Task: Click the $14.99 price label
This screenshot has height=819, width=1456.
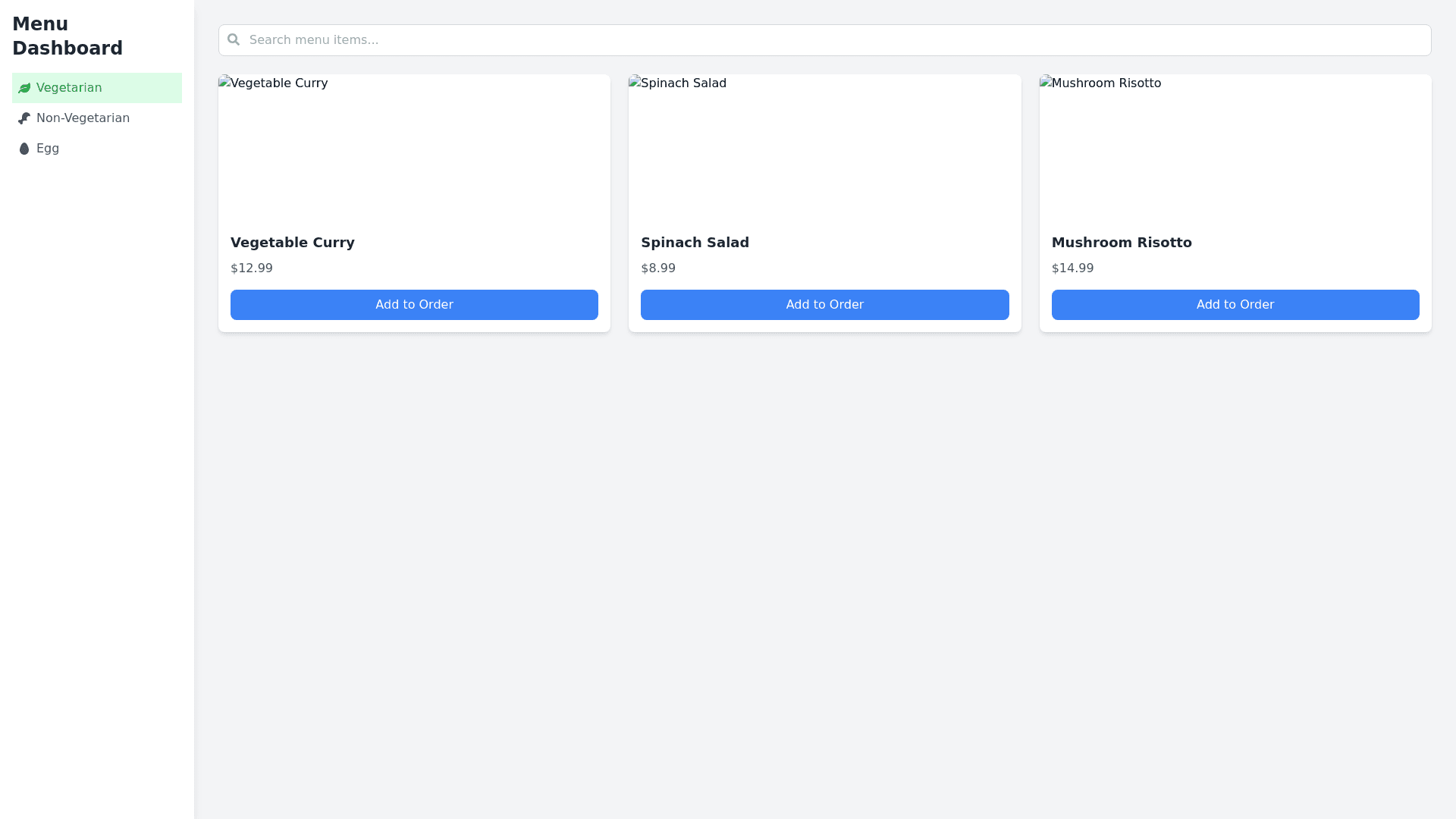Action: [x=1072, y=268]
